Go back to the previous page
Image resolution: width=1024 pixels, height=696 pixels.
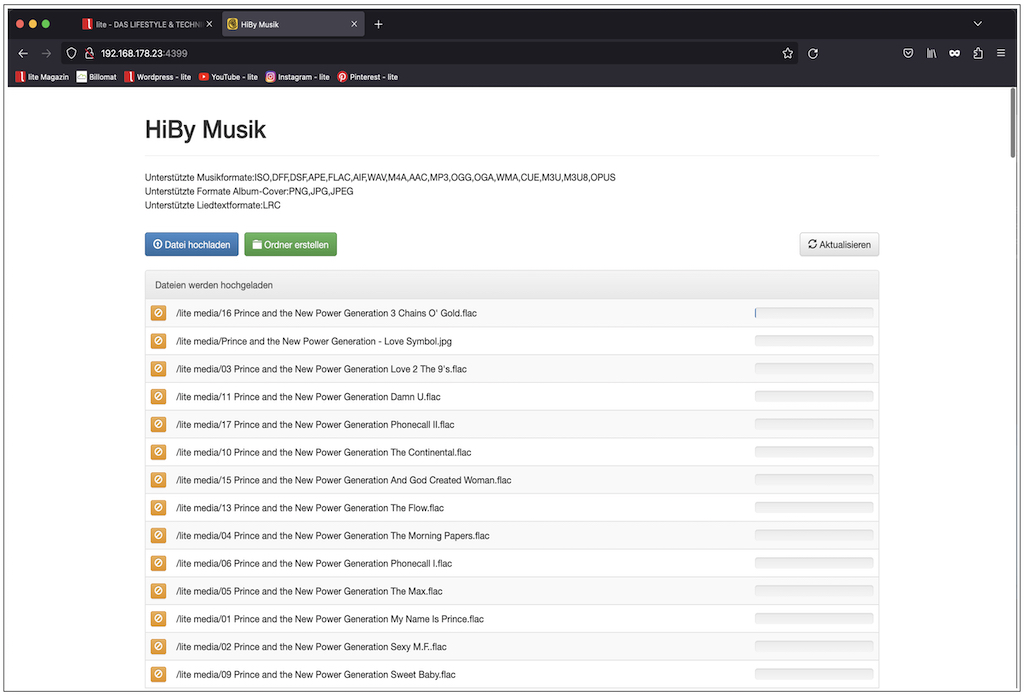(23, 54)
